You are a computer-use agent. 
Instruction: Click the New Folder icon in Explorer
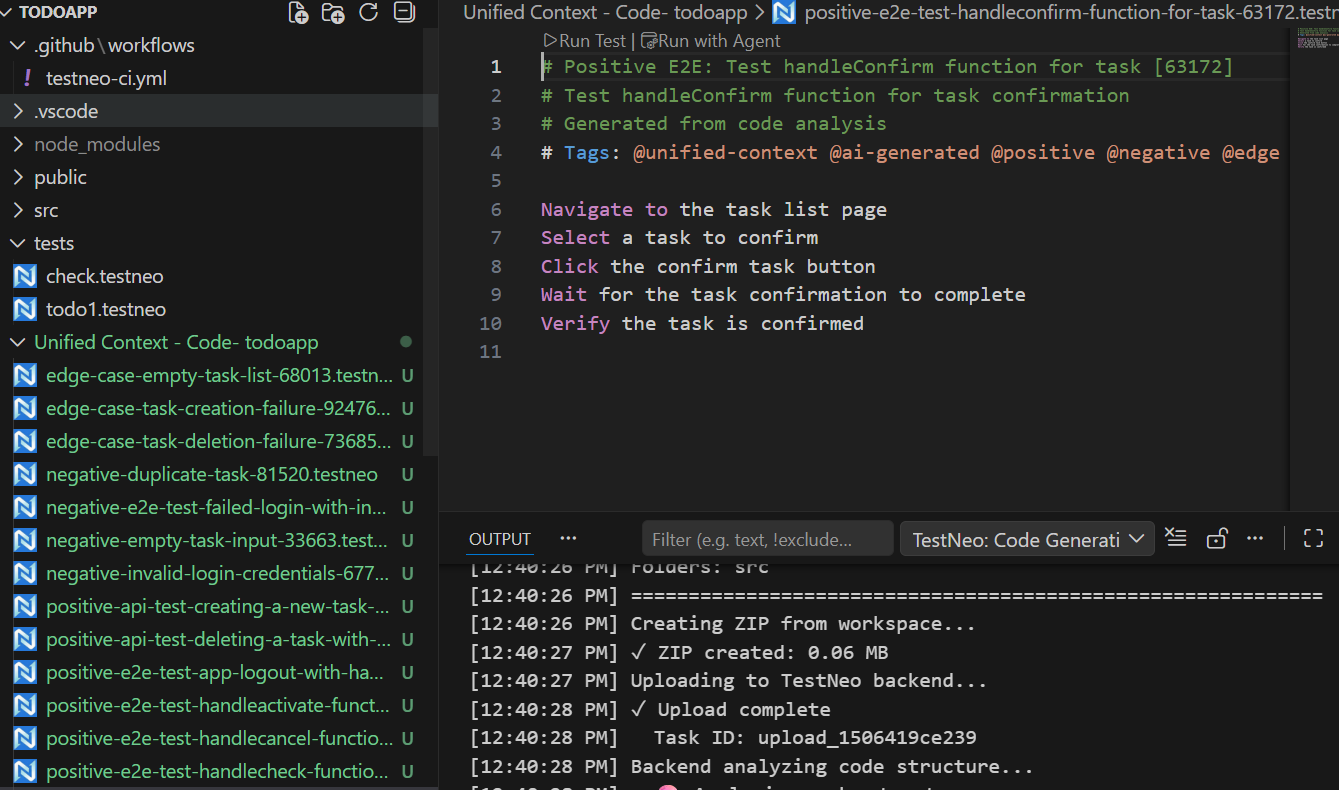(x=333, y=12)
